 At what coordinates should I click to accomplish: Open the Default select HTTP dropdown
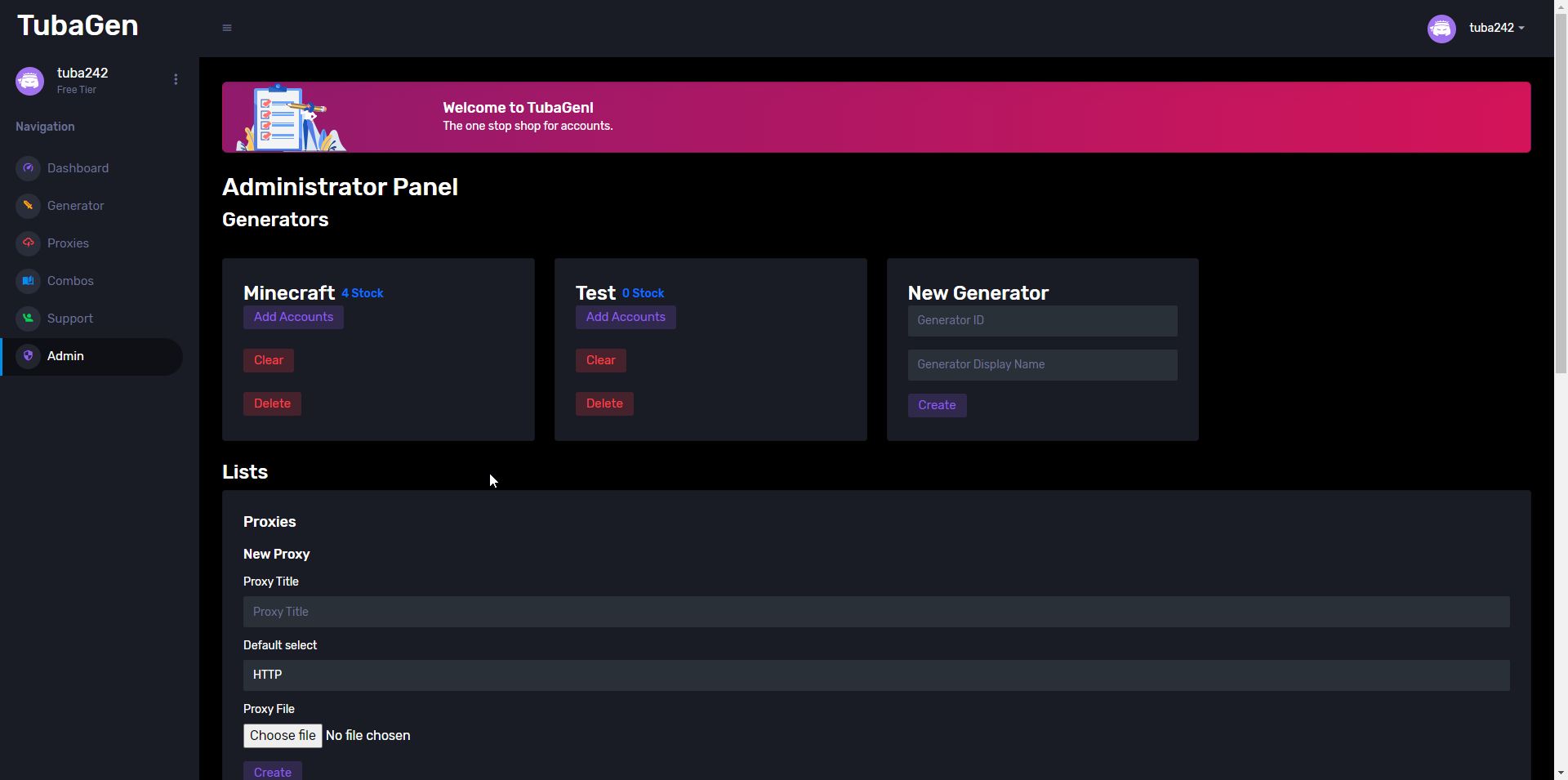(876, 675)
